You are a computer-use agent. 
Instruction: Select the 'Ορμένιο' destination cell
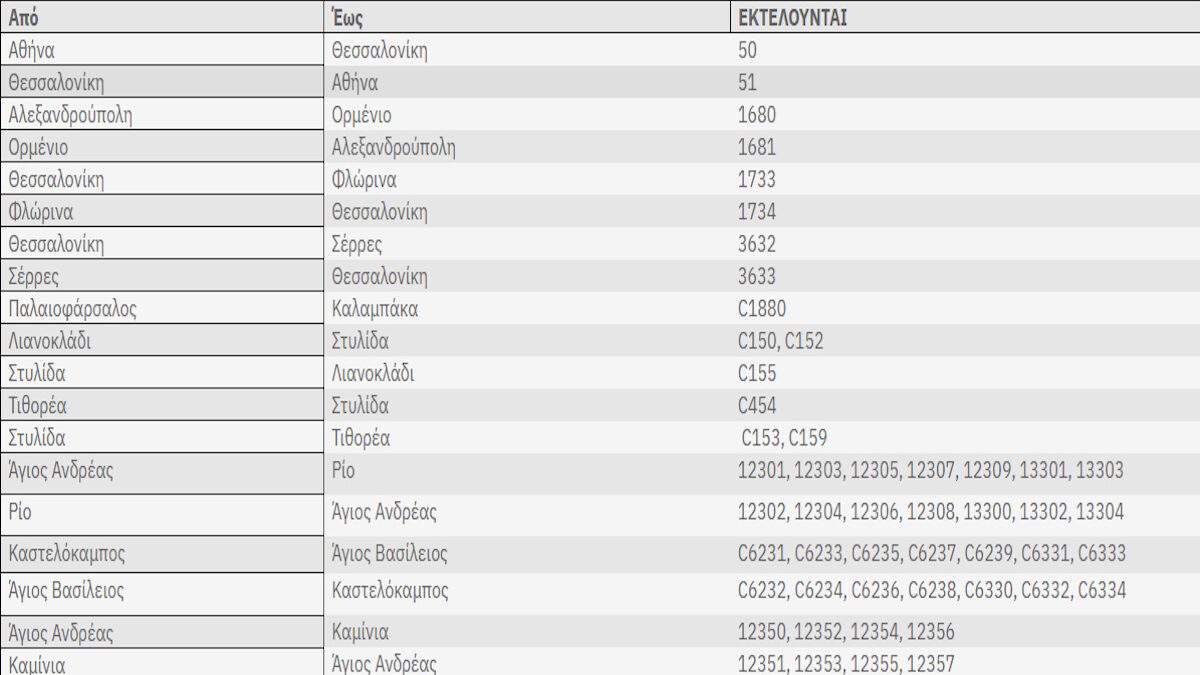(x=361, y=115)
